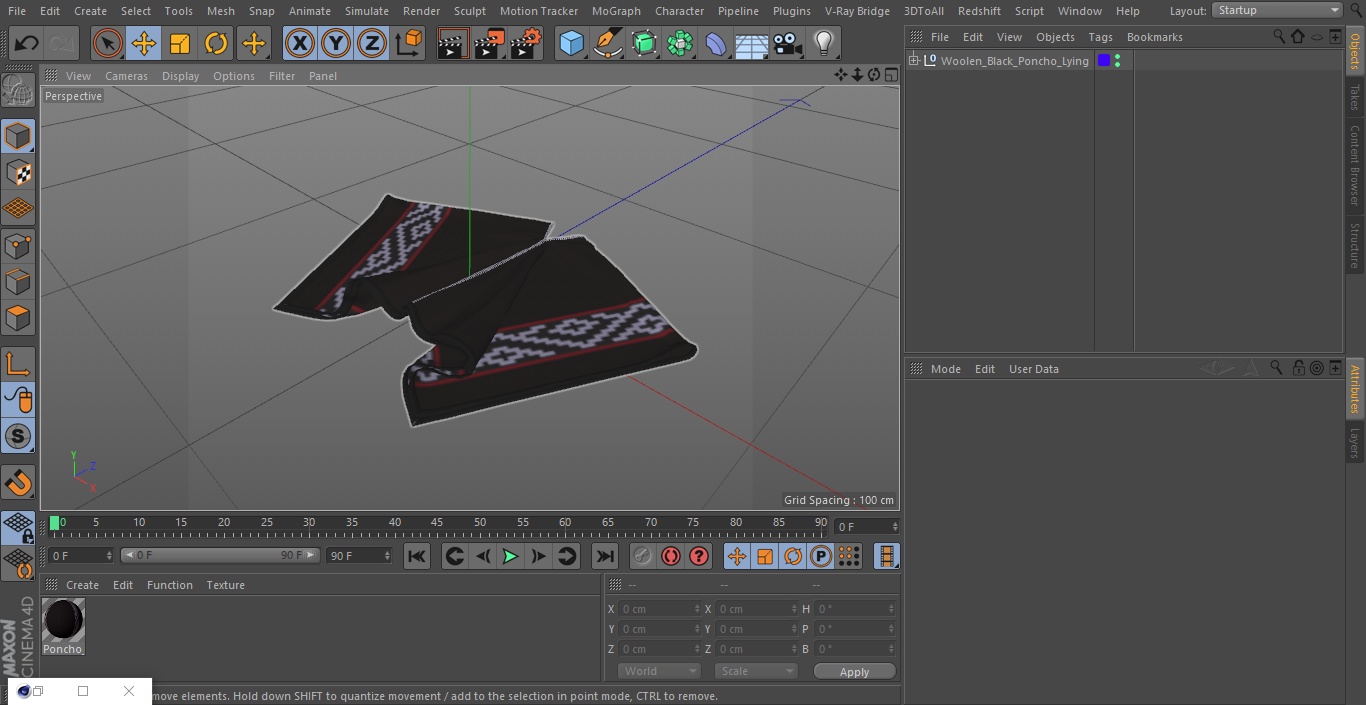
Task: Switch to the Layers side tab
Action: point(1355,443)
